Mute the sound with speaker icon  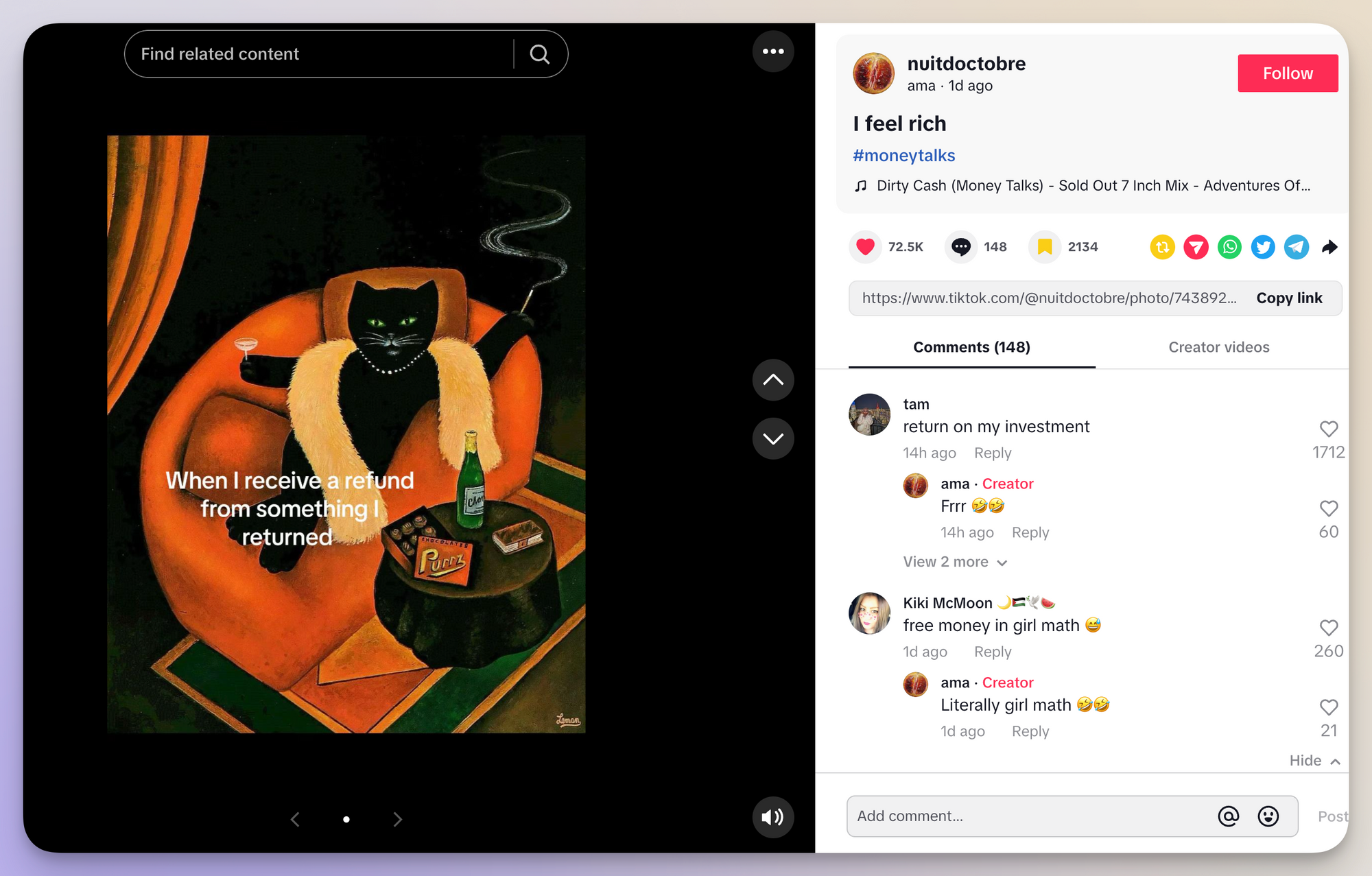pyautogui.click(x=773, y=817)
